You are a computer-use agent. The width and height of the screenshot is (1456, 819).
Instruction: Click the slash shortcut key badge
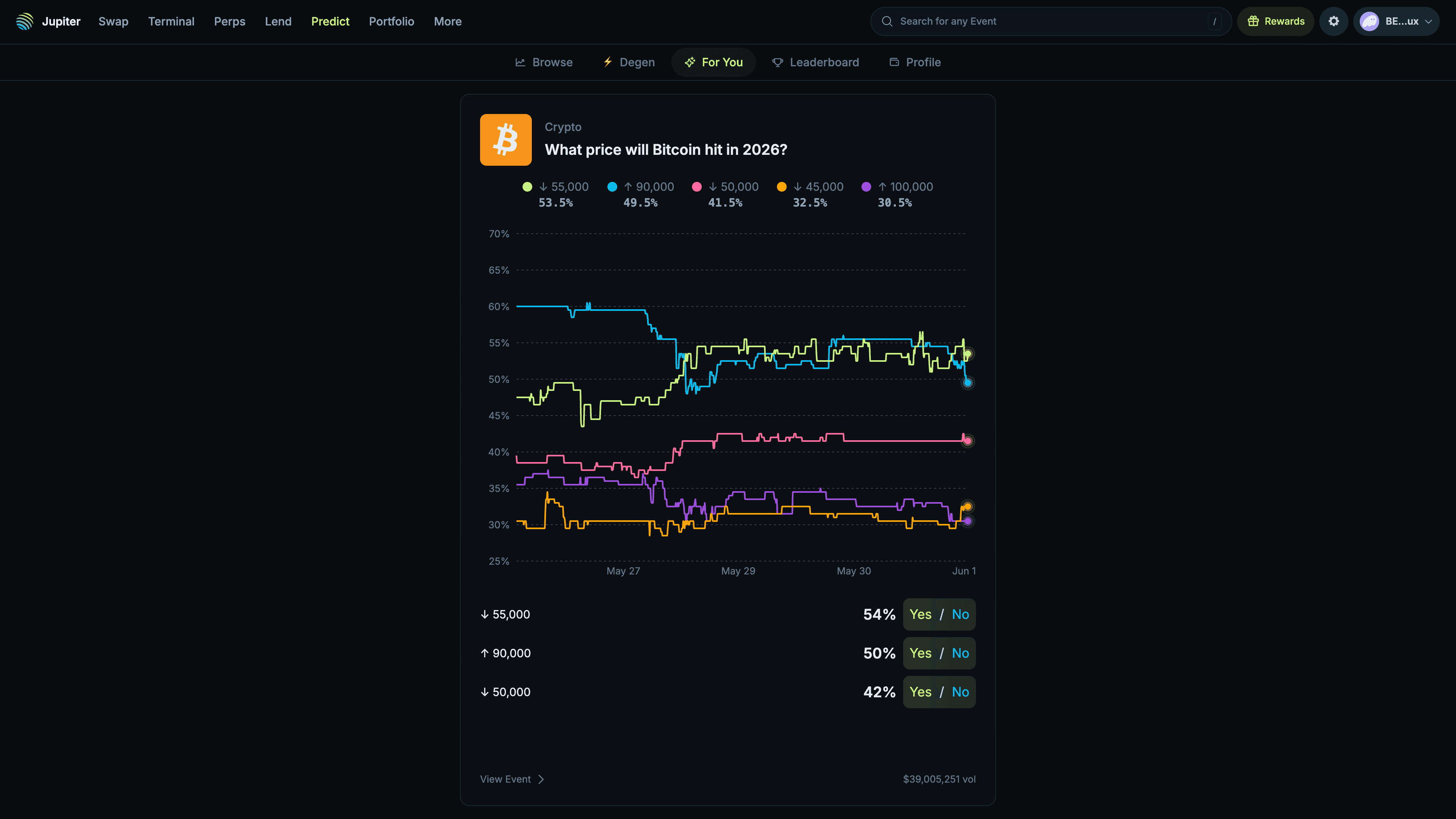point(1214,21)
